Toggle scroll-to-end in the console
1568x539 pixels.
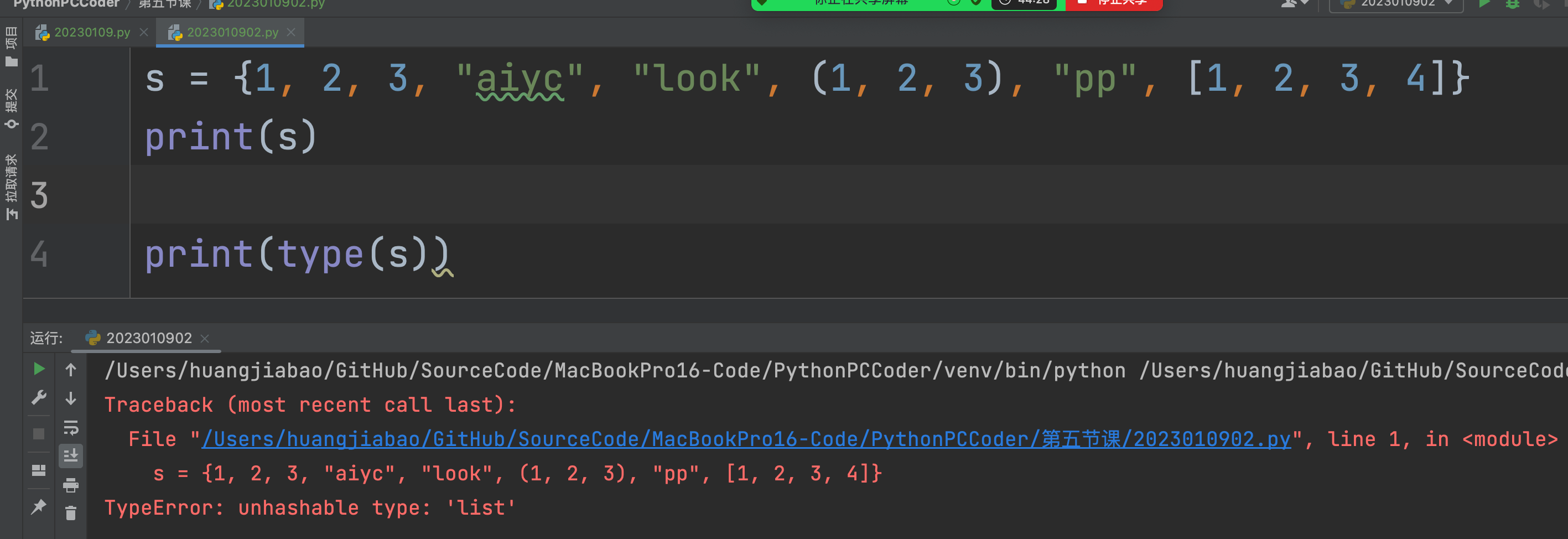coord(71,455)
